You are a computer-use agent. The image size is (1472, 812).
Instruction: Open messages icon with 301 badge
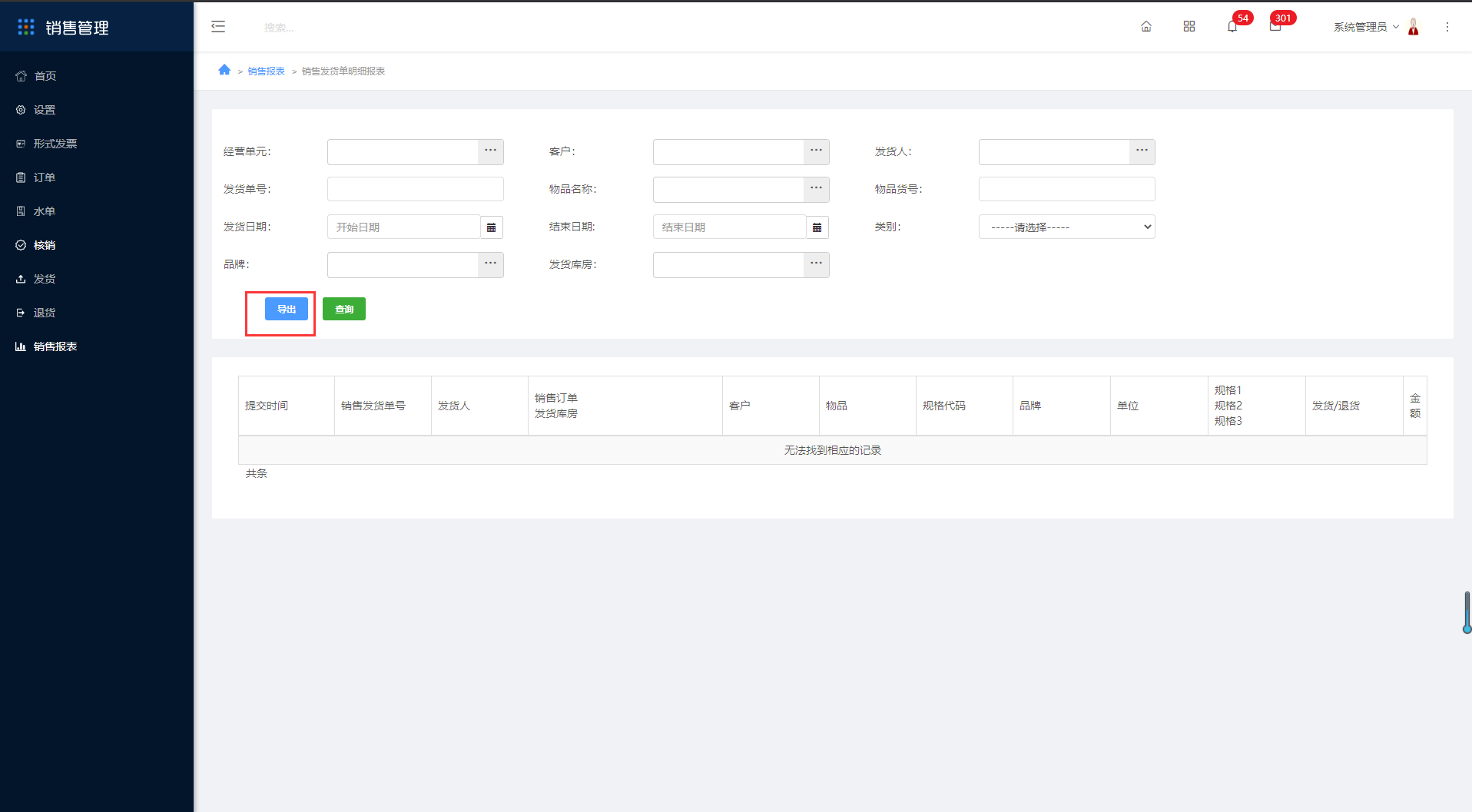pos(1275,27)
